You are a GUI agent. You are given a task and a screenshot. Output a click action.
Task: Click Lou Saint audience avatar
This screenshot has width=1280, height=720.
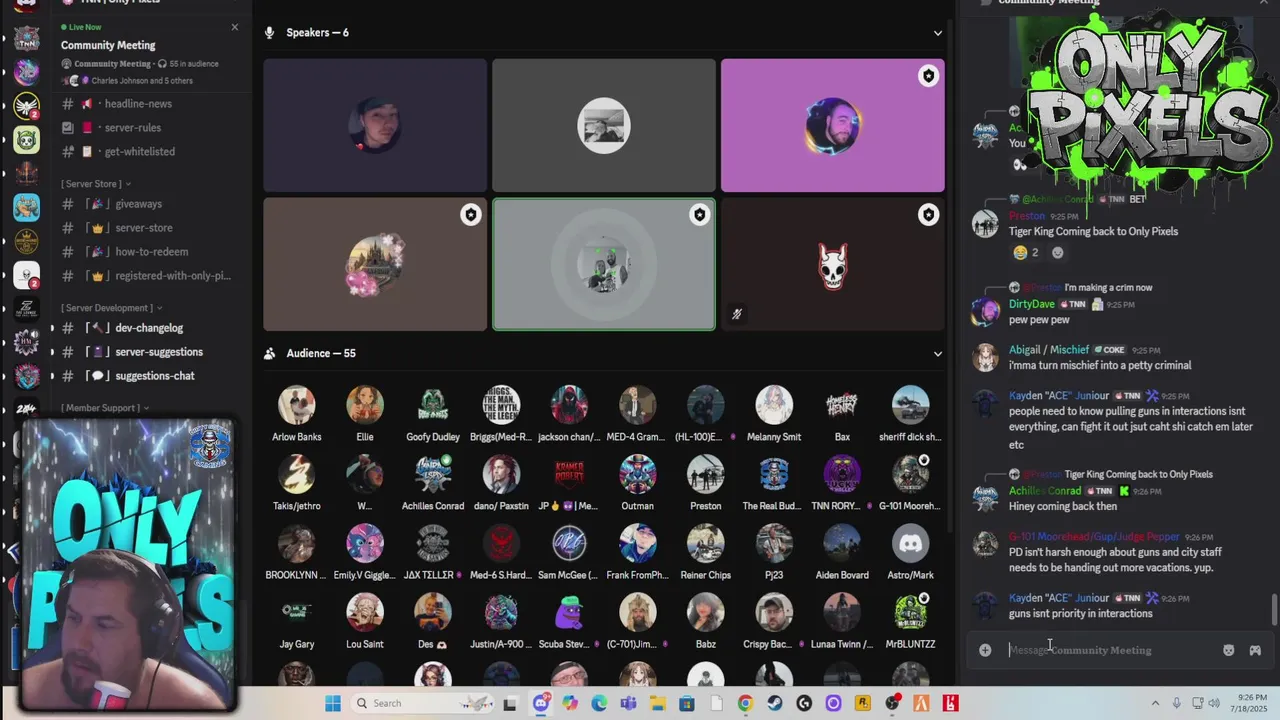365,612
